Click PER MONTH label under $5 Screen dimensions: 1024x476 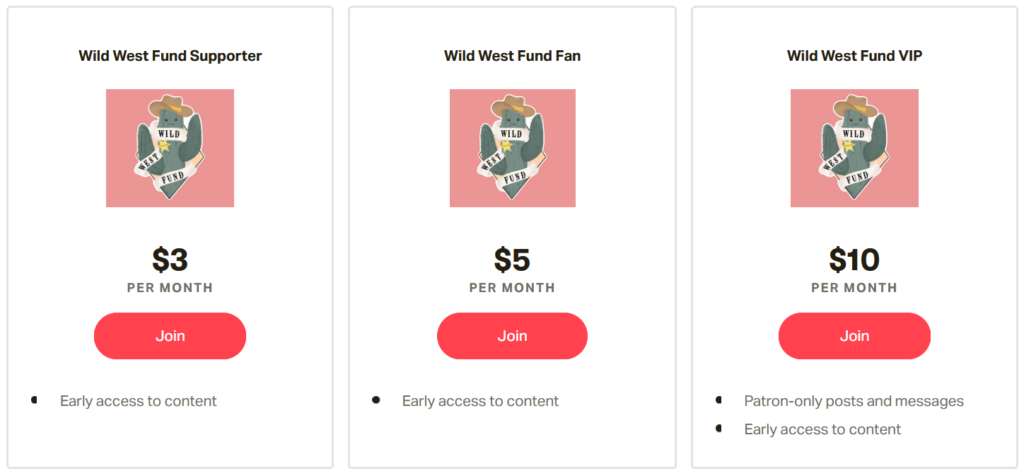(x=512, y=288)
